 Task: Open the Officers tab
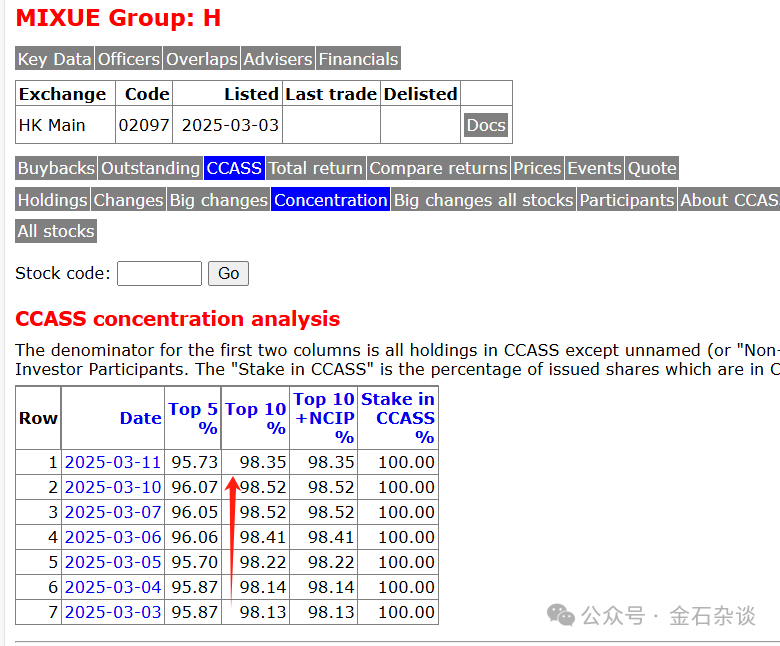pos(129,59)
